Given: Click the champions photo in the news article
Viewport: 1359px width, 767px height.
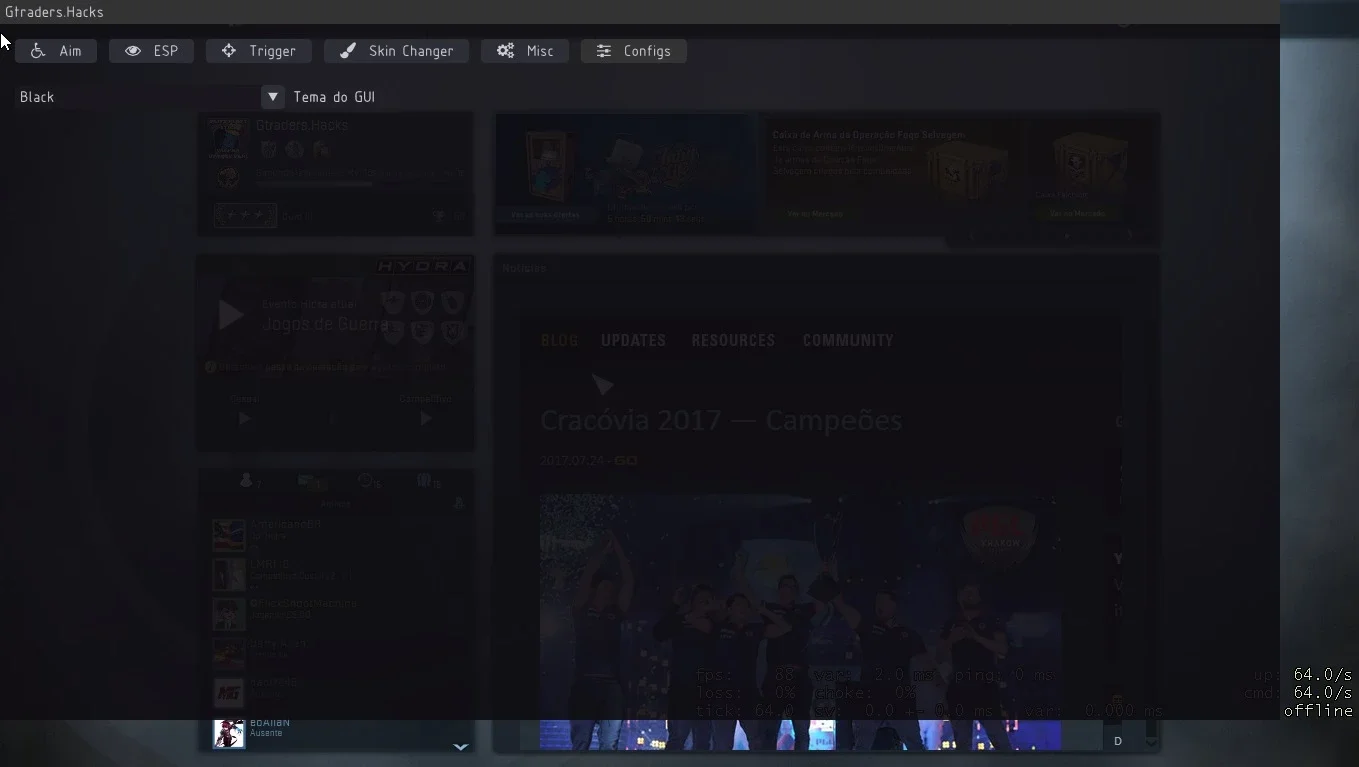Looking at the screenshot, I should click(800, 621).
